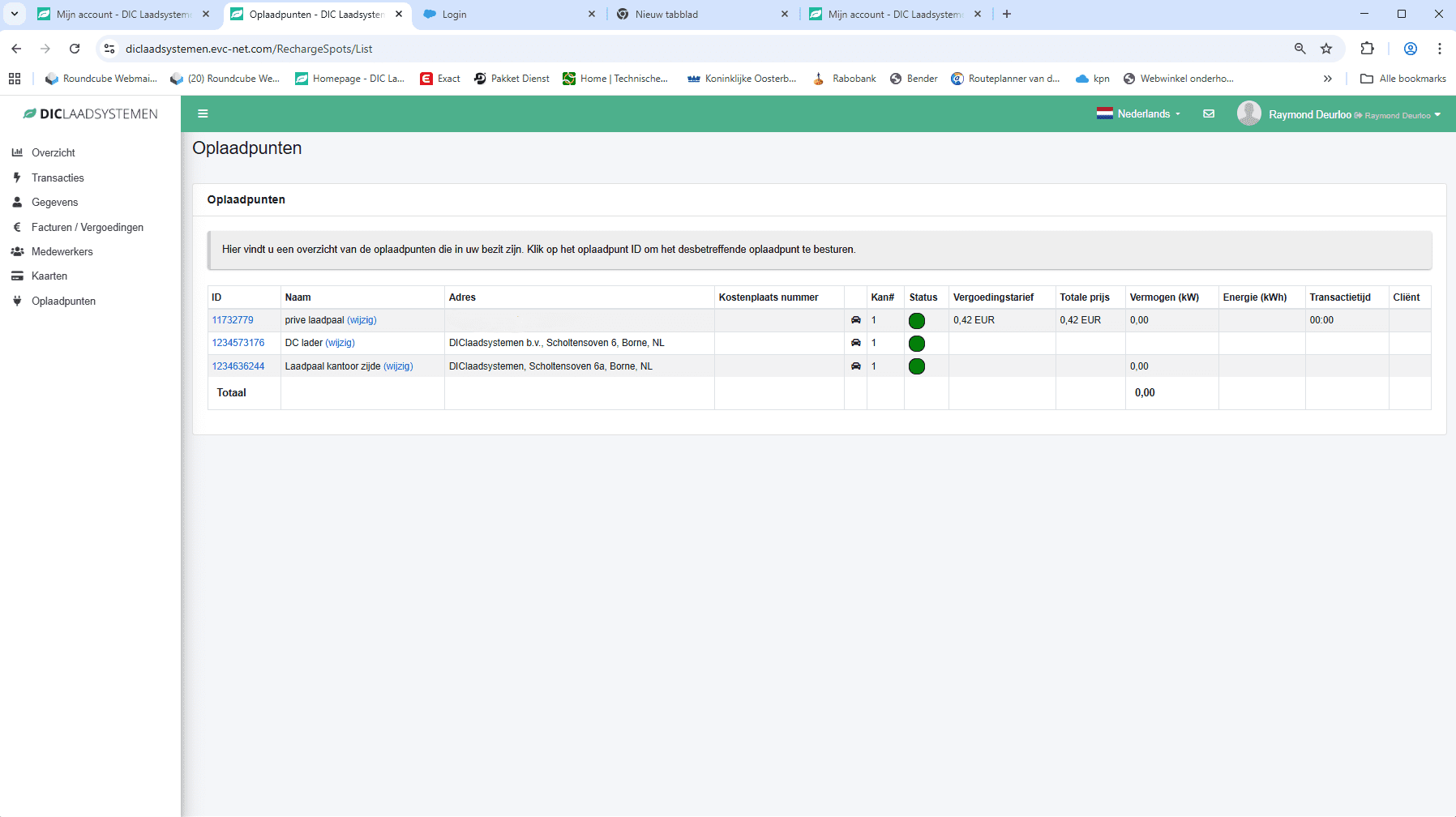Open the Overzicht menu item

tap(54, 152)
